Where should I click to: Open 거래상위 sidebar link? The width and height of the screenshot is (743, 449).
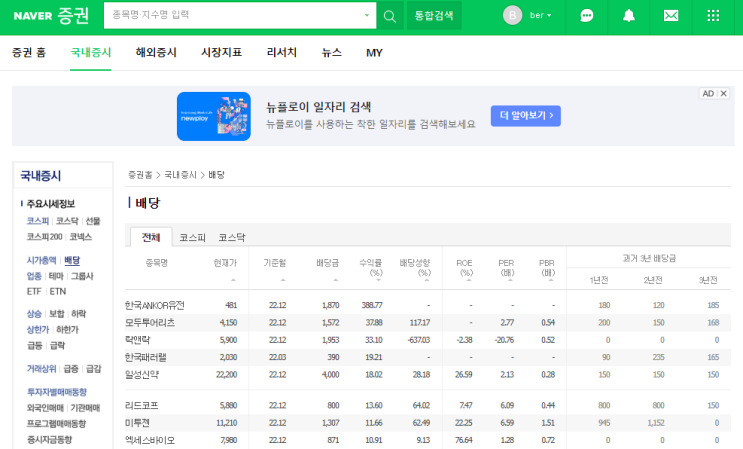pyautogui.click(x=41, y=368)
